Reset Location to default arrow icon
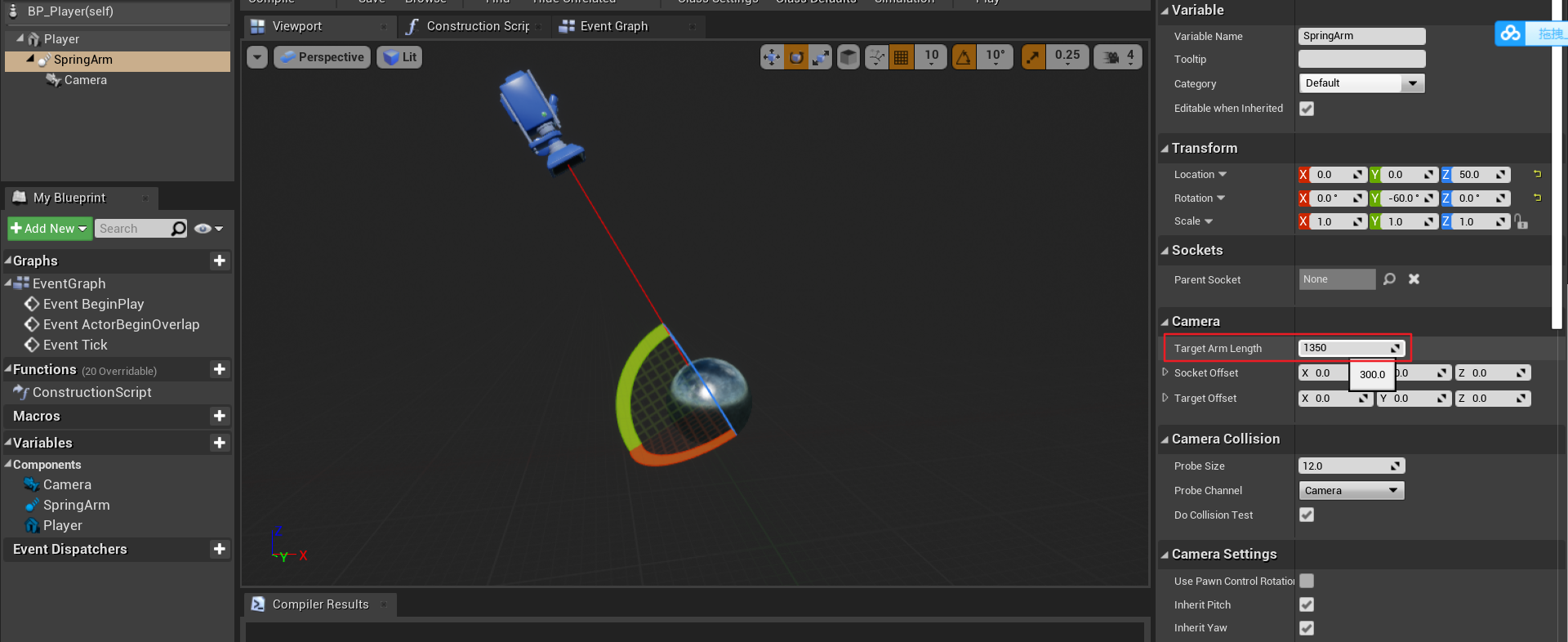This screenshot has width=1568, height=642. [x=1537, y=174]
